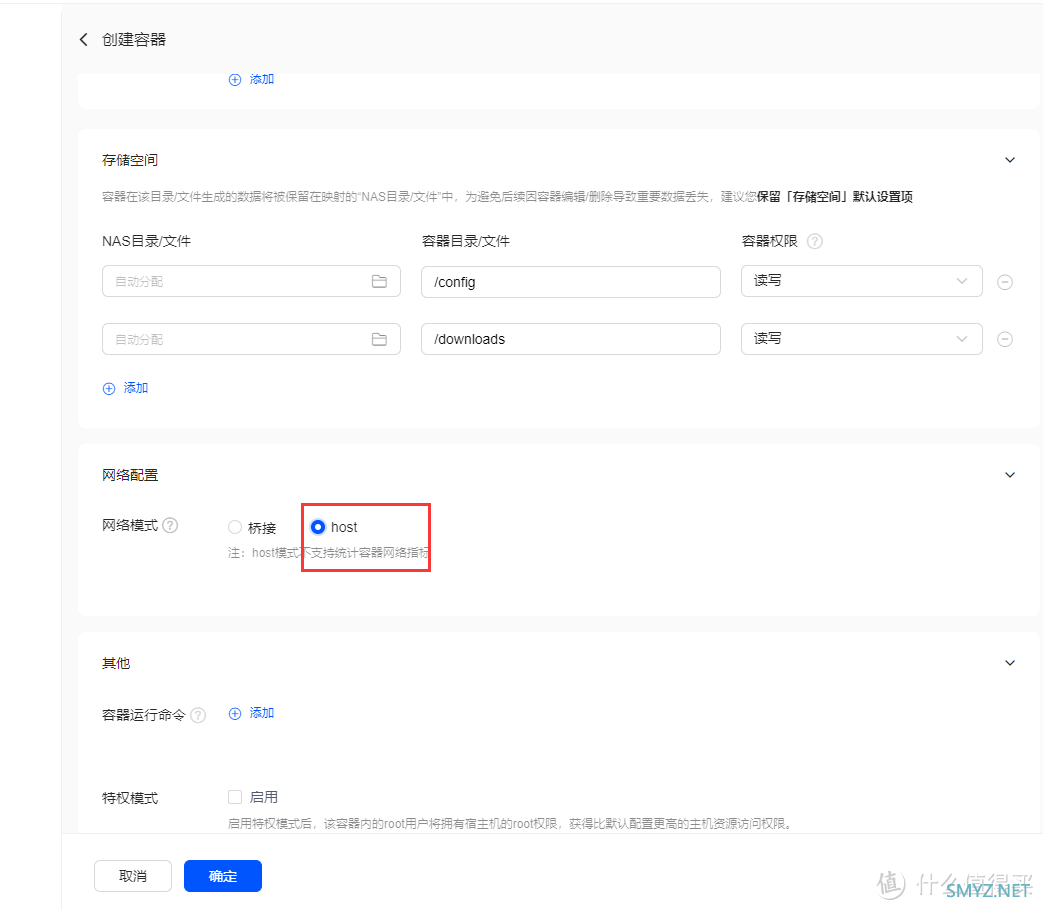Click the 网络配置 section heading
This screenshot has width=1043, height=910.
130,475
